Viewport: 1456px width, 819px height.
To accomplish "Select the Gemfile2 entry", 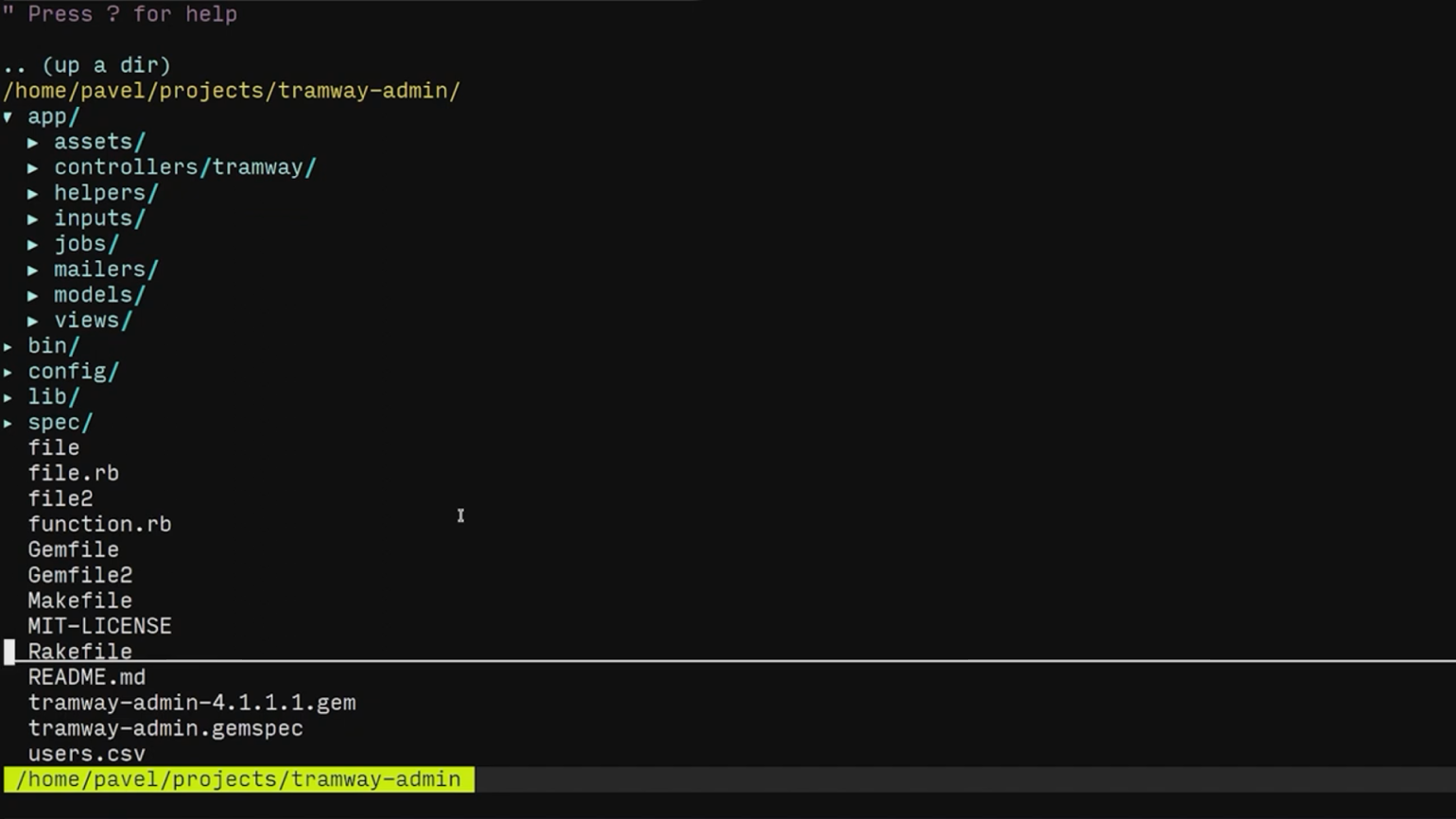I will 80,575.
